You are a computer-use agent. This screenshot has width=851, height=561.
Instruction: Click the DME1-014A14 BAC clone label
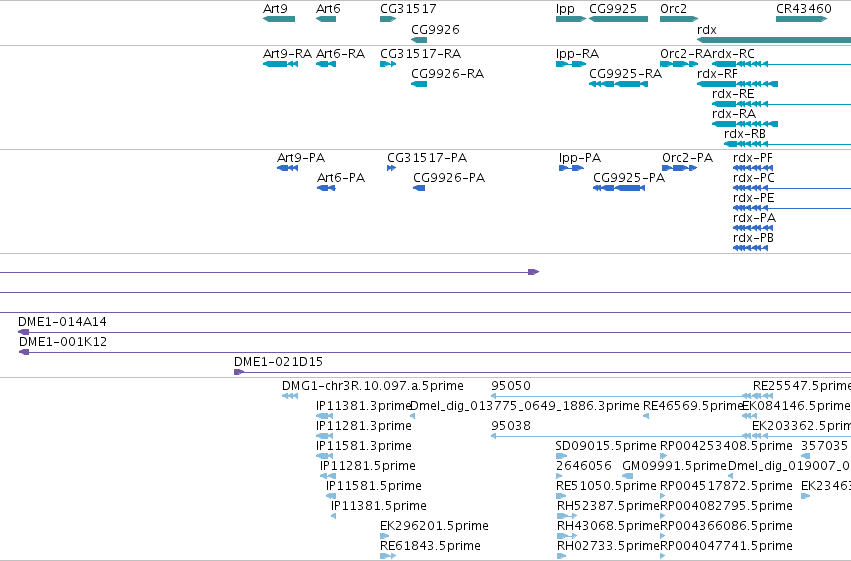(62, 322)
